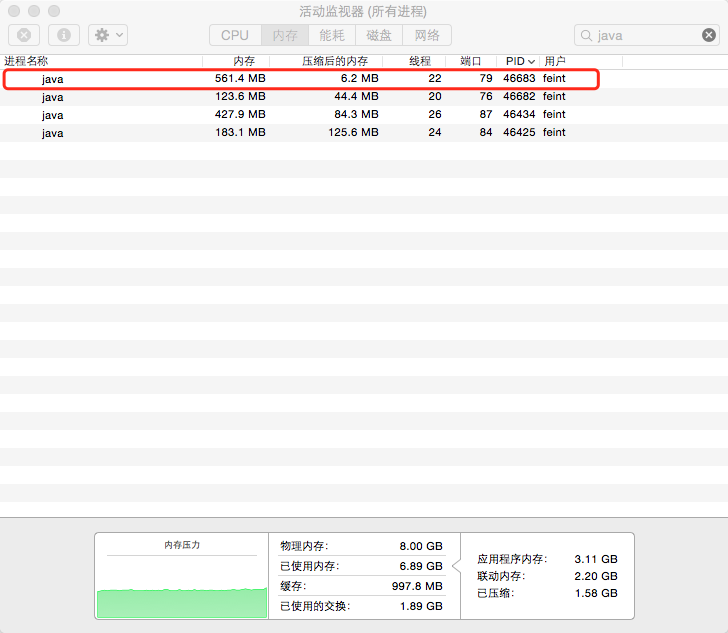Click the 已压缩 1.58 GB entry
Image resolution: width=728 pixels, height=633 pixels.
547,594
